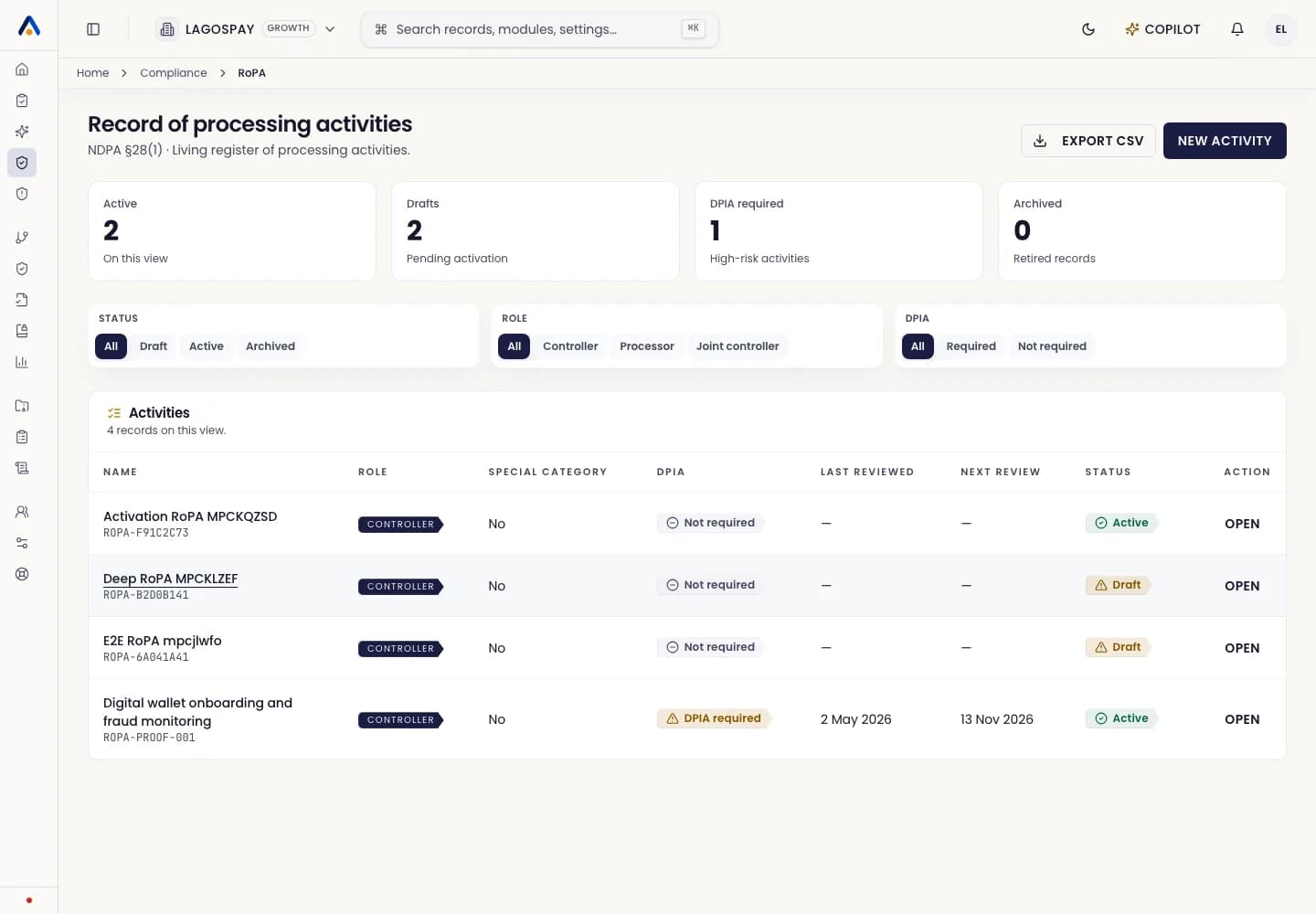
Task: Open the sliders settings icon in sidebar
Action: coord(22,543)
